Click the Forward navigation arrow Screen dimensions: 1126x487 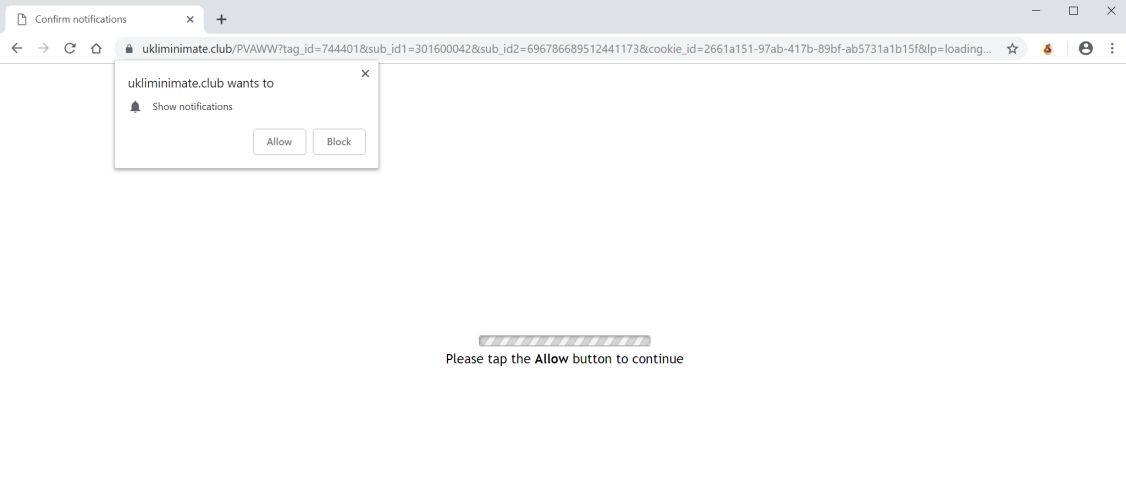point(43,48)
